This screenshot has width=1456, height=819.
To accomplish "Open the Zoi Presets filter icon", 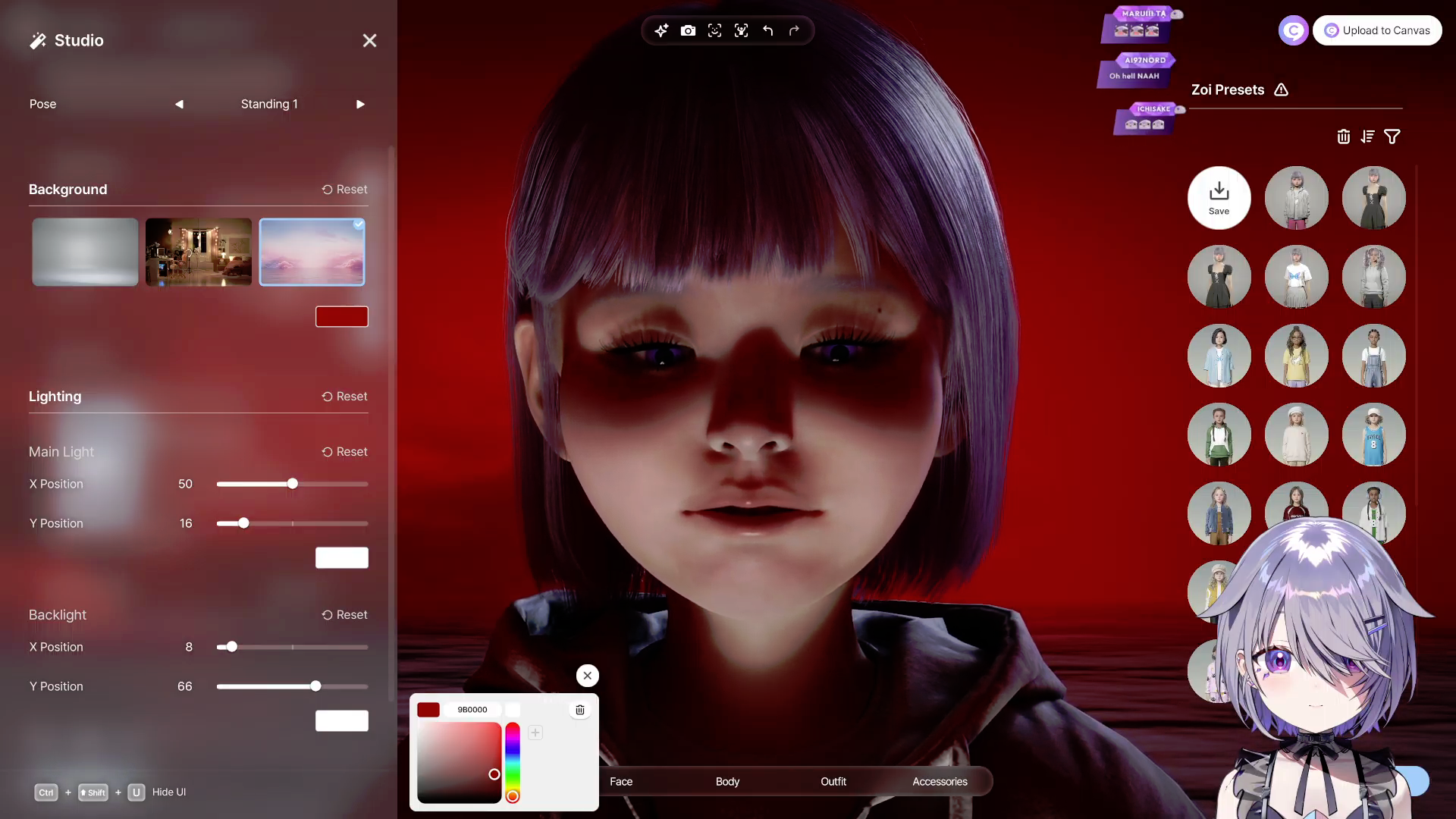I will pos(1392,136).
